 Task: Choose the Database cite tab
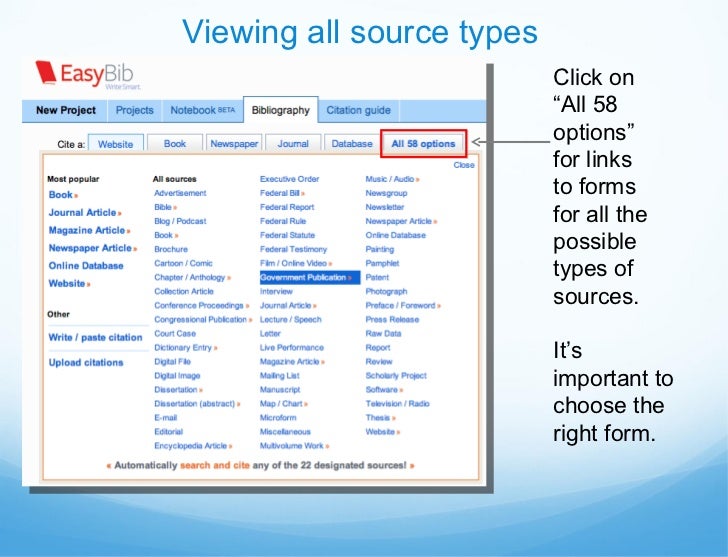click(x=352, y=144)
